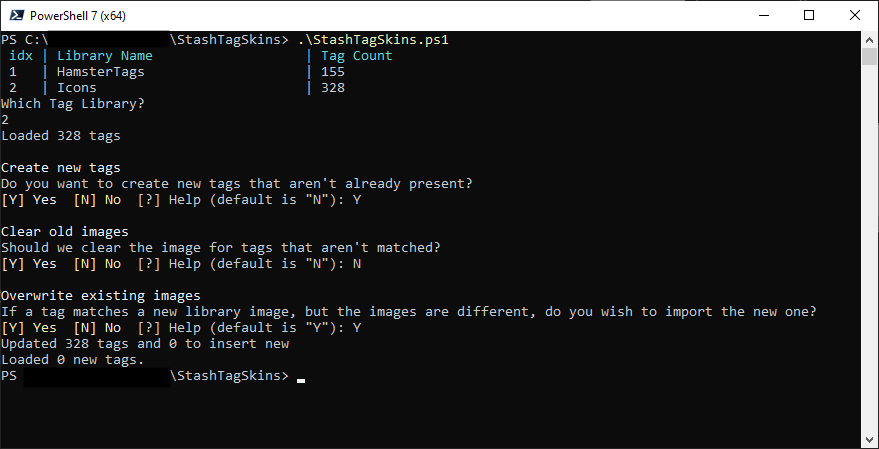Select the Icons library row
Screen dimensions: 879x449
tap(173, 87)
